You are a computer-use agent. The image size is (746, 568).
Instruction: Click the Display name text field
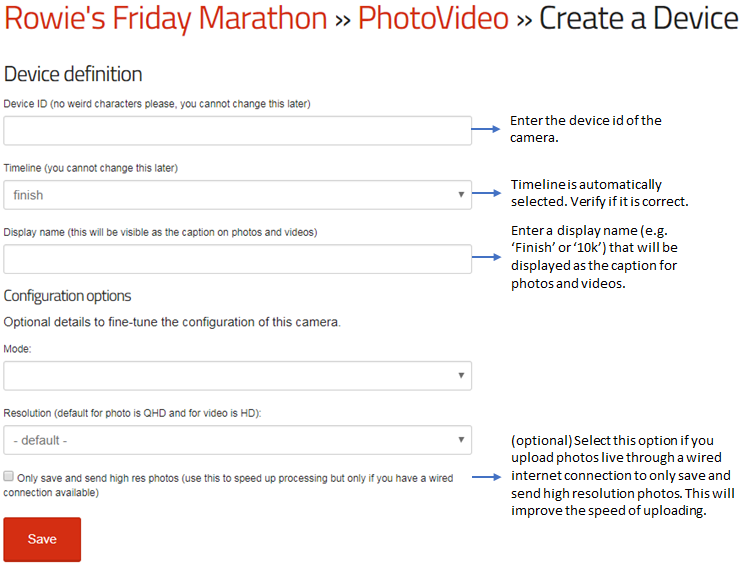click(237, 259)
